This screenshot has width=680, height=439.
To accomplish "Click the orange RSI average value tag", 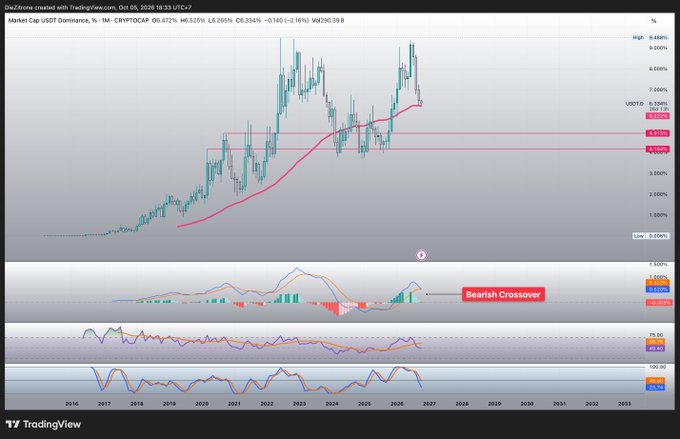I will click(x=656, y=342).
